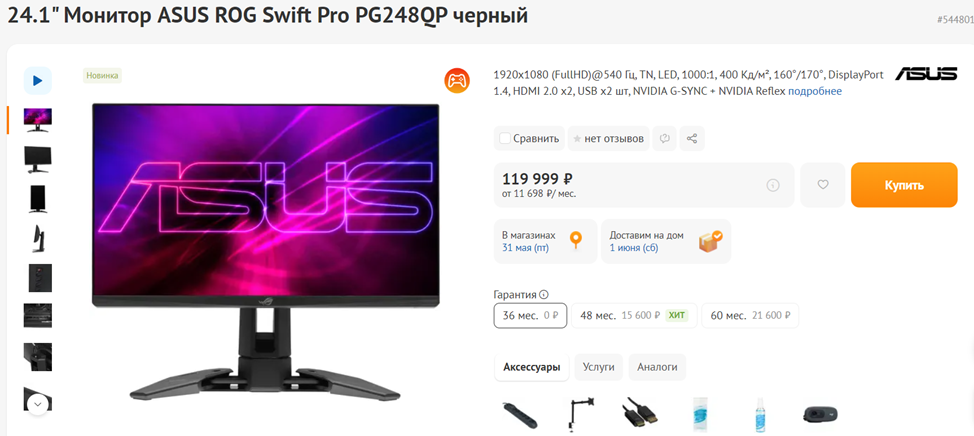Open the нет отзывов reviews button
Image resolution: width=974 pixels, height=436 pixels.
[x=608, y=139]
